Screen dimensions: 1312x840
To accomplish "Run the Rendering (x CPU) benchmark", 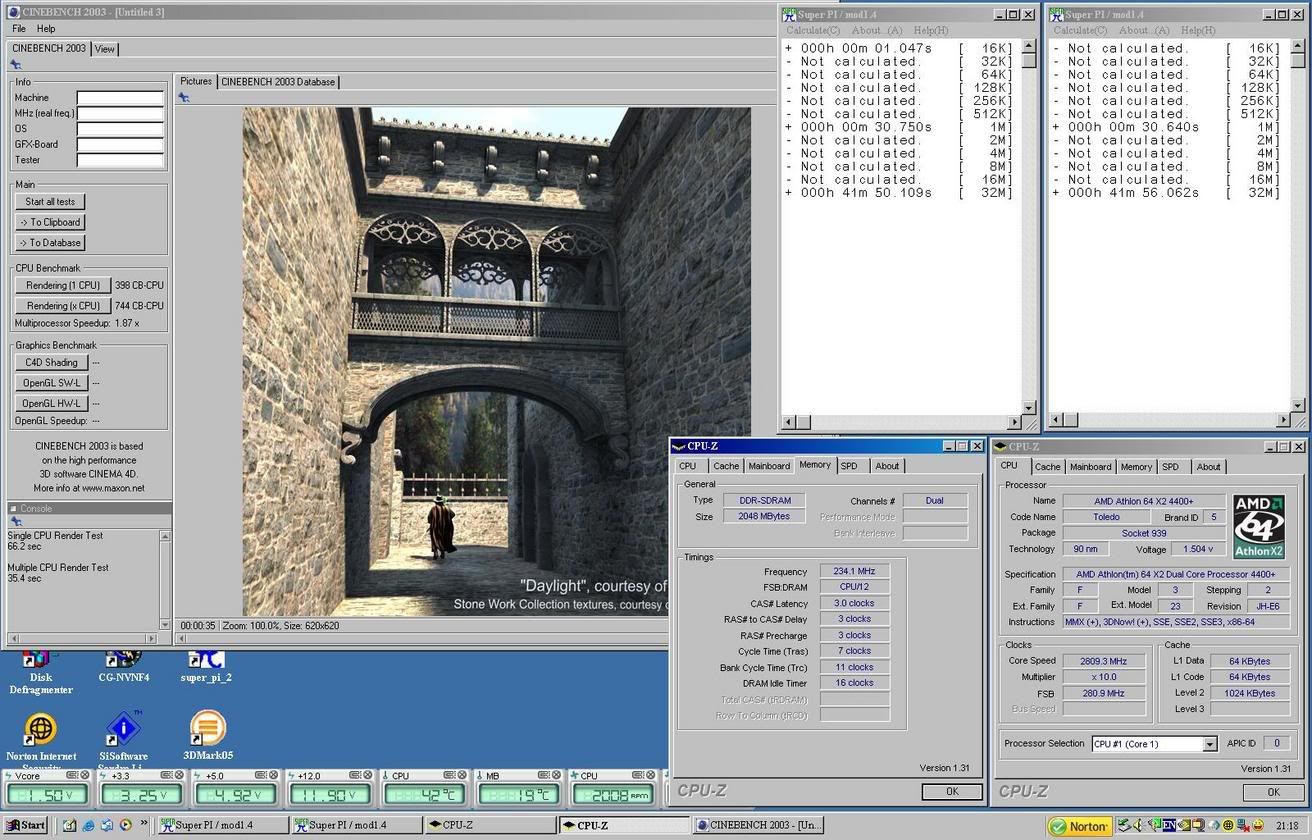I will coord(62,306).
